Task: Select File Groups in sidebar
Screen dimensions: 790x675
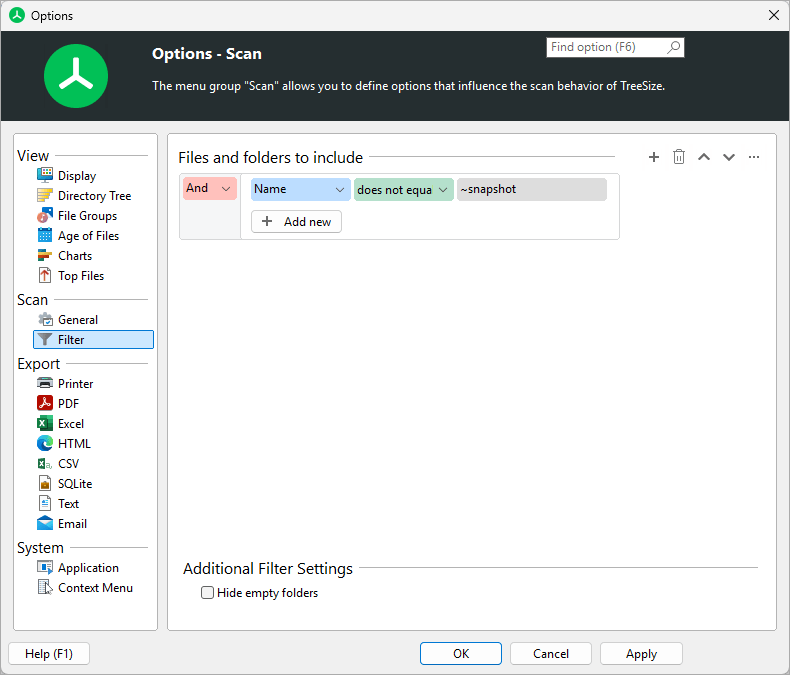Action: pos(87,216)
